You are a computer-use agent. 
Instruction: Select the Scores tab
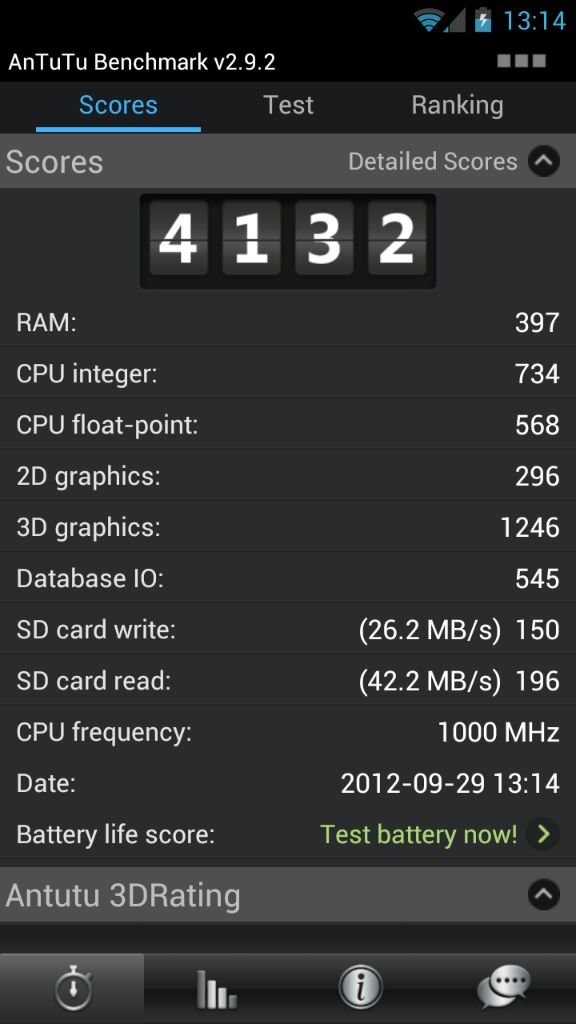(118, 105)
